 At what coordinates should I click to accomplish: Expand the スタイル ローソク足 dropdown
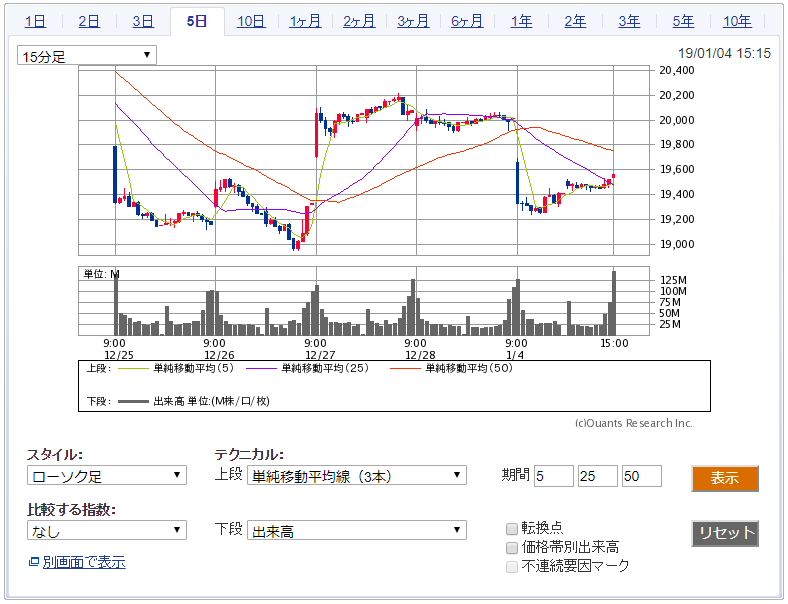click(x=106, y=475)
